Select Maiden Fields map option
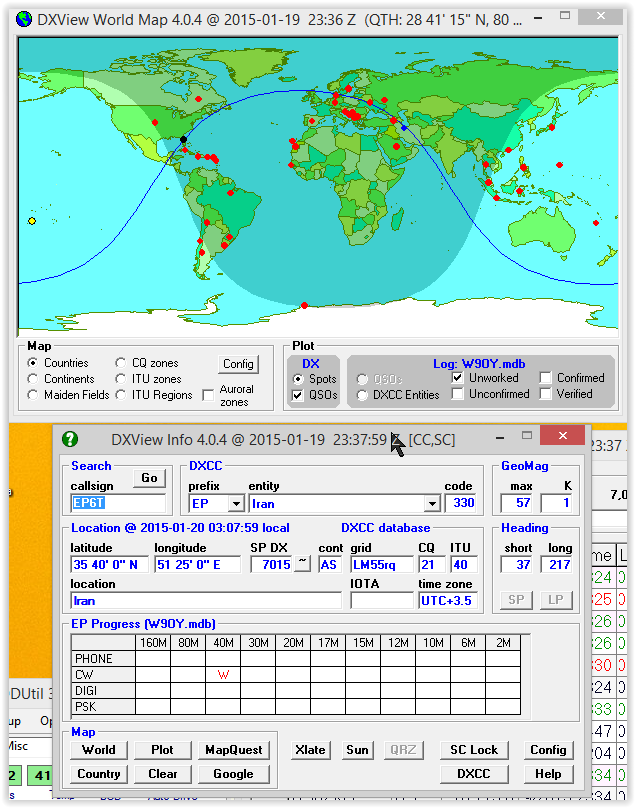 point(32,395)
